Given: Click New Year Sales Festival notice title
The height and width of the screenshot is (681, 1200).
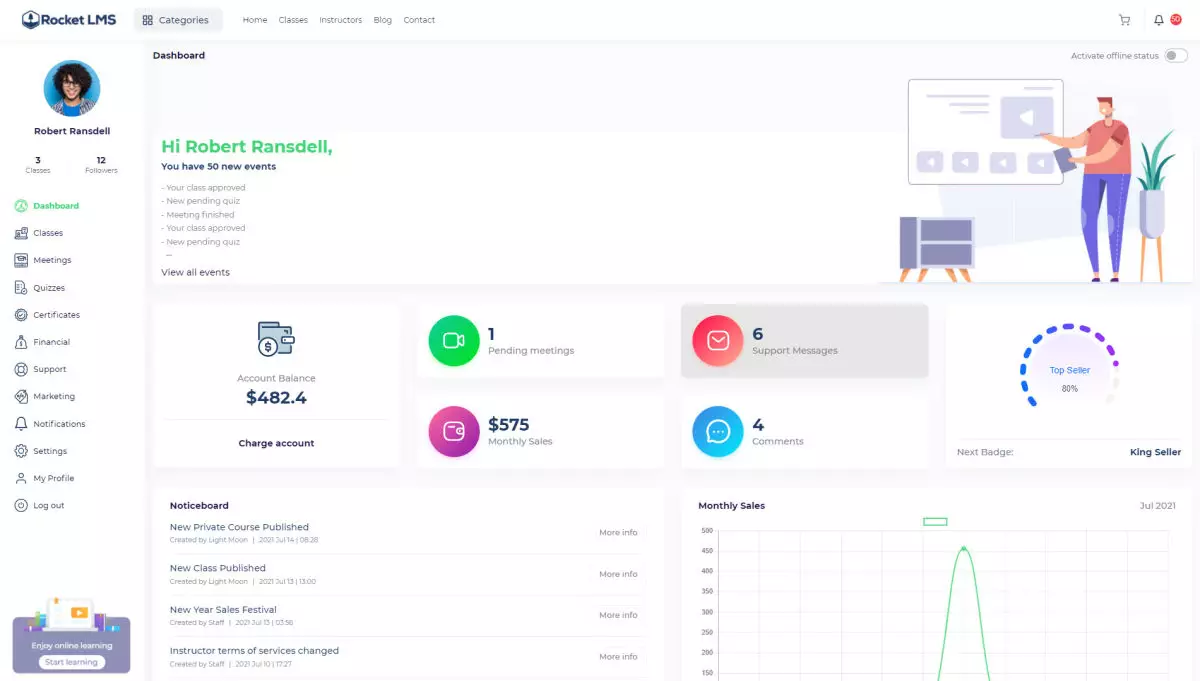Looking at the screenshot, I should (223, 609).
